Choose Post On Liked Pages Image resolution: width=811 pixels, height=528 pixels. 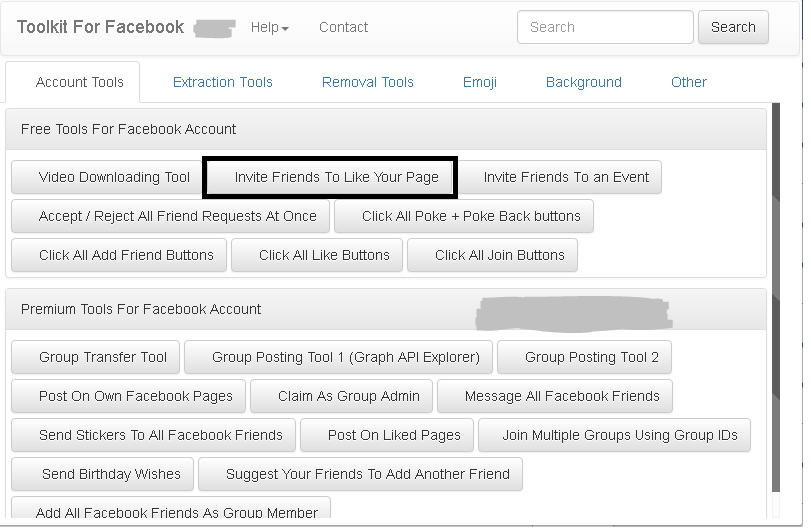(x=387, y=435)
